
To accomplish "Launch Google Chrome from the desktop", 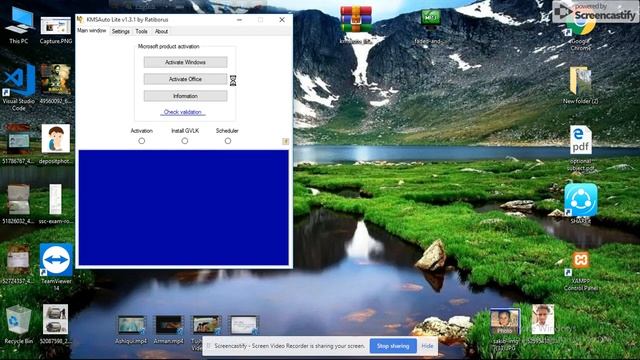I will [x=580, y=32].
